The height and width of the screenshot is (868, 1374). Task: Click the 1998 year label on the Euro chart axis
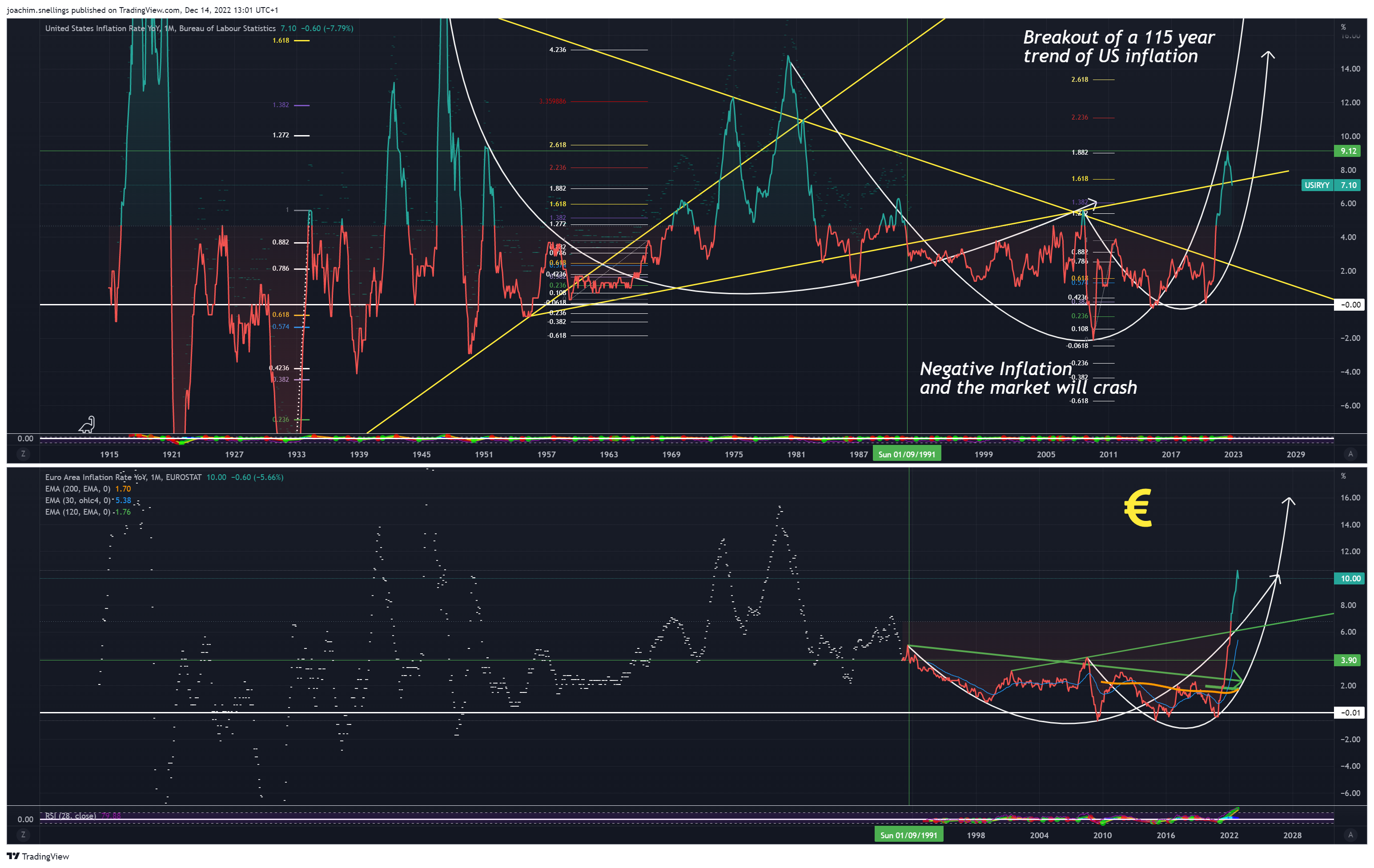[x=976, y=835]
